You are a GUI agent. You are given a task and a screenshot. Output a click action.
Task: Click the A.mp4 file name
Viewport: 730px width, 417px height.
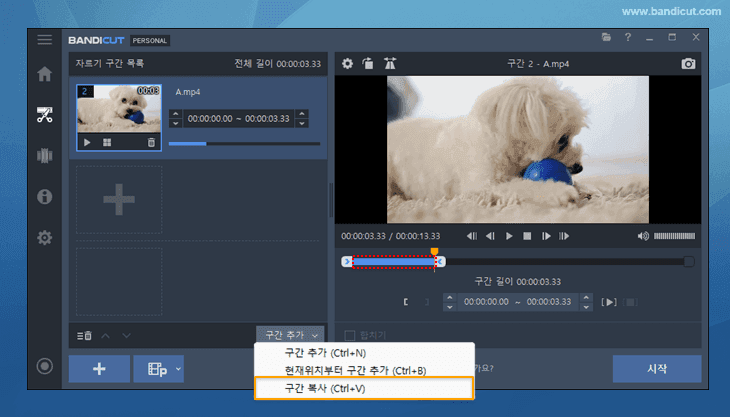coord(188,92)
